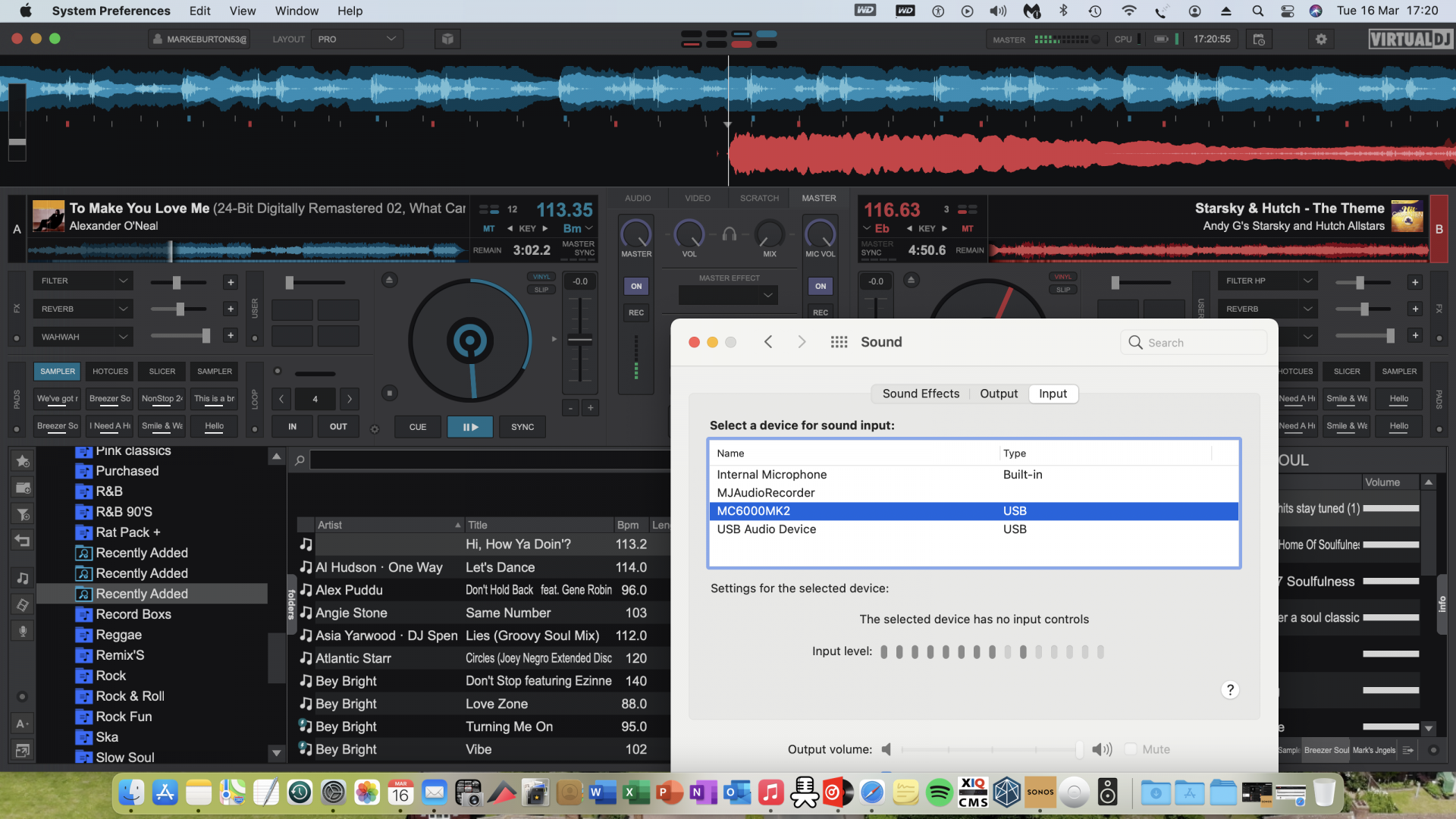Toggle microphone ON button in mixer
The height and width of the screenshot is (819, 1456).
821,286
